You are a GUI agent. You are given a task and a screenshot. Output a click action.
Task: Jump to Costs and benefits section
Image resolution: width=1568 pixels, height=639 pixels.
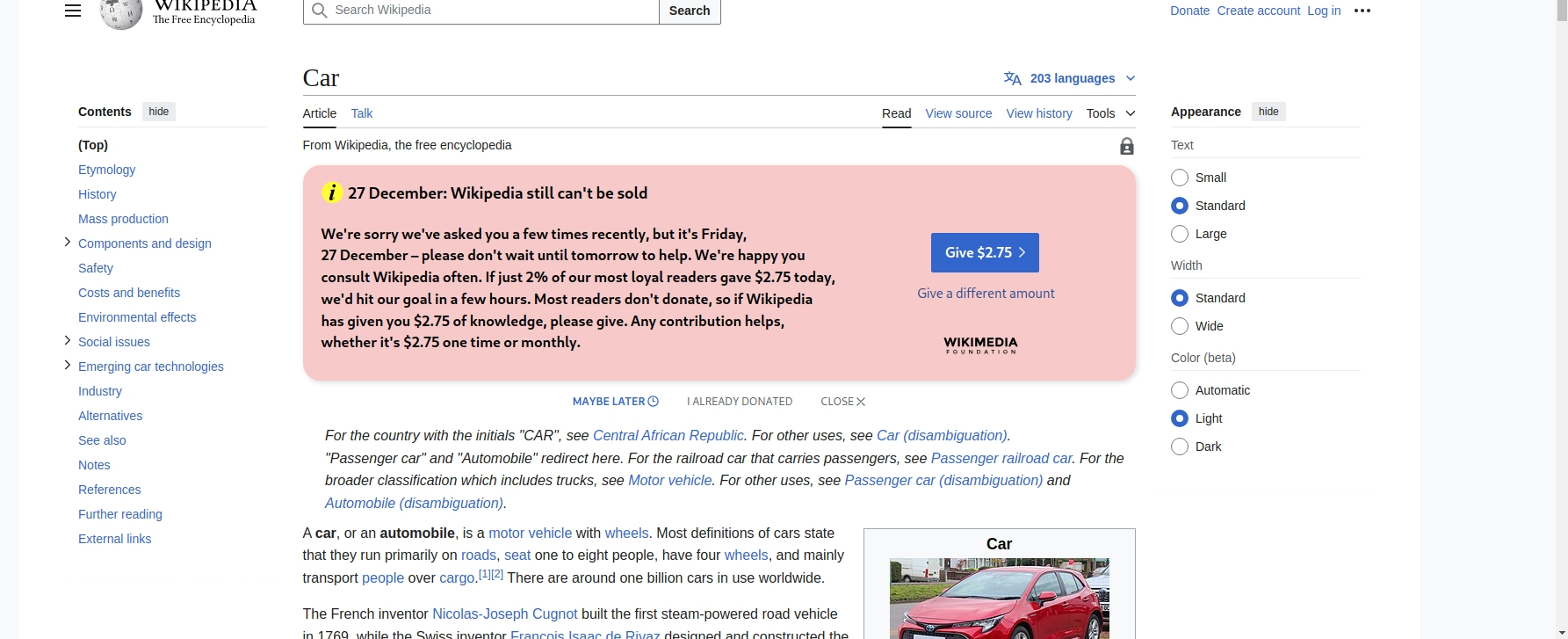point(129,293)
